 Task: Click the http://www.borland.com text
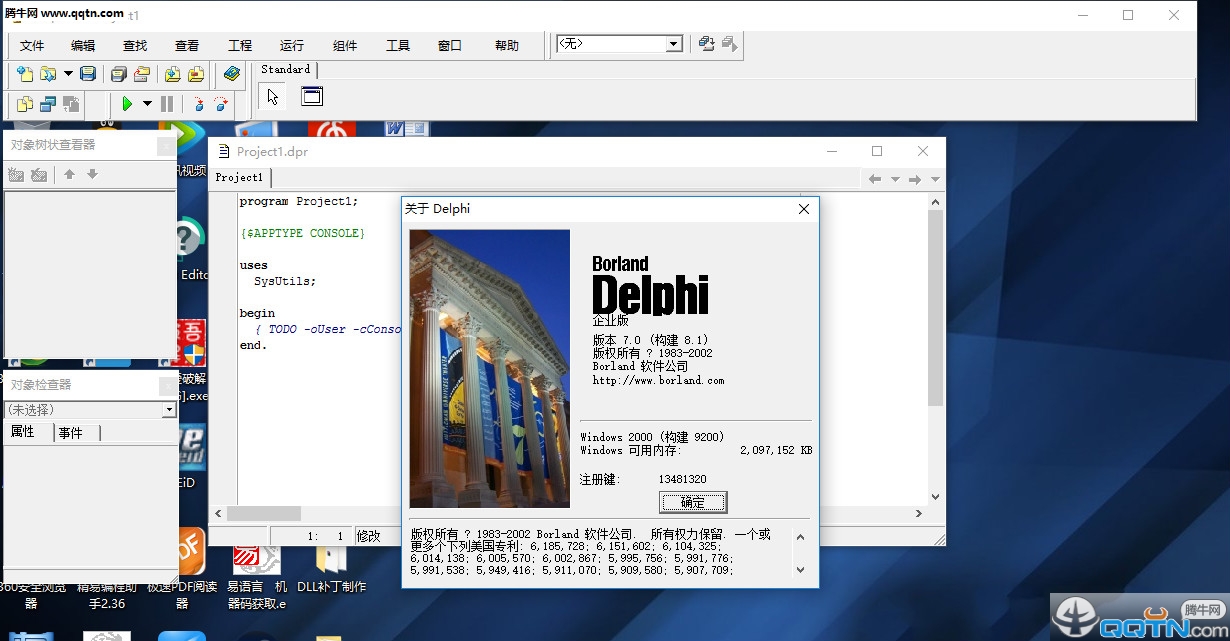(x=658, y=380)
